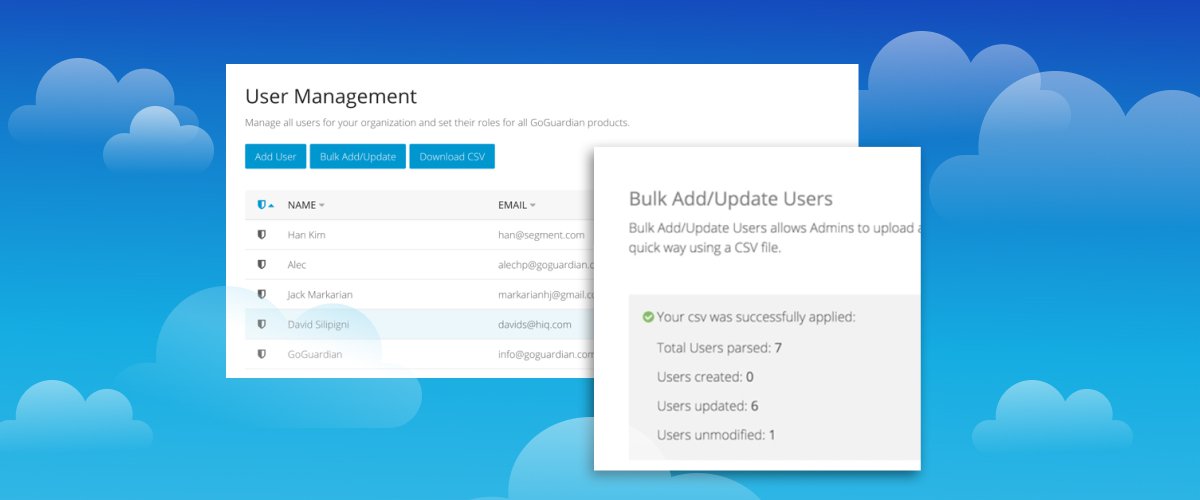The image size is (1200, 500).
Task: Sort the table by EMAIL column
Action: coord(516,205)
